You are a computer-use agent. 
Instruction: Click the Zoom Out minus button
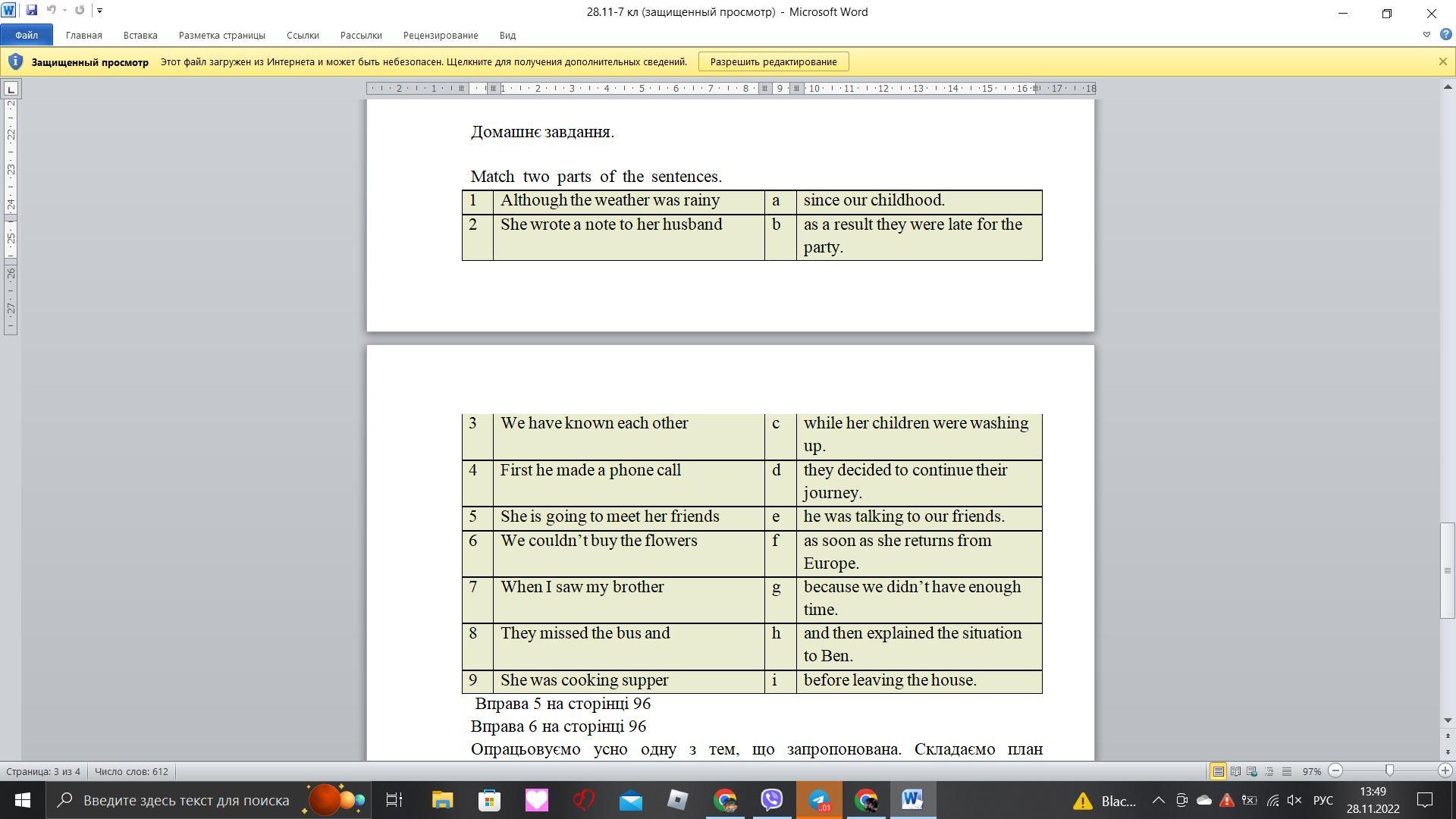(x=1335, y=770)
